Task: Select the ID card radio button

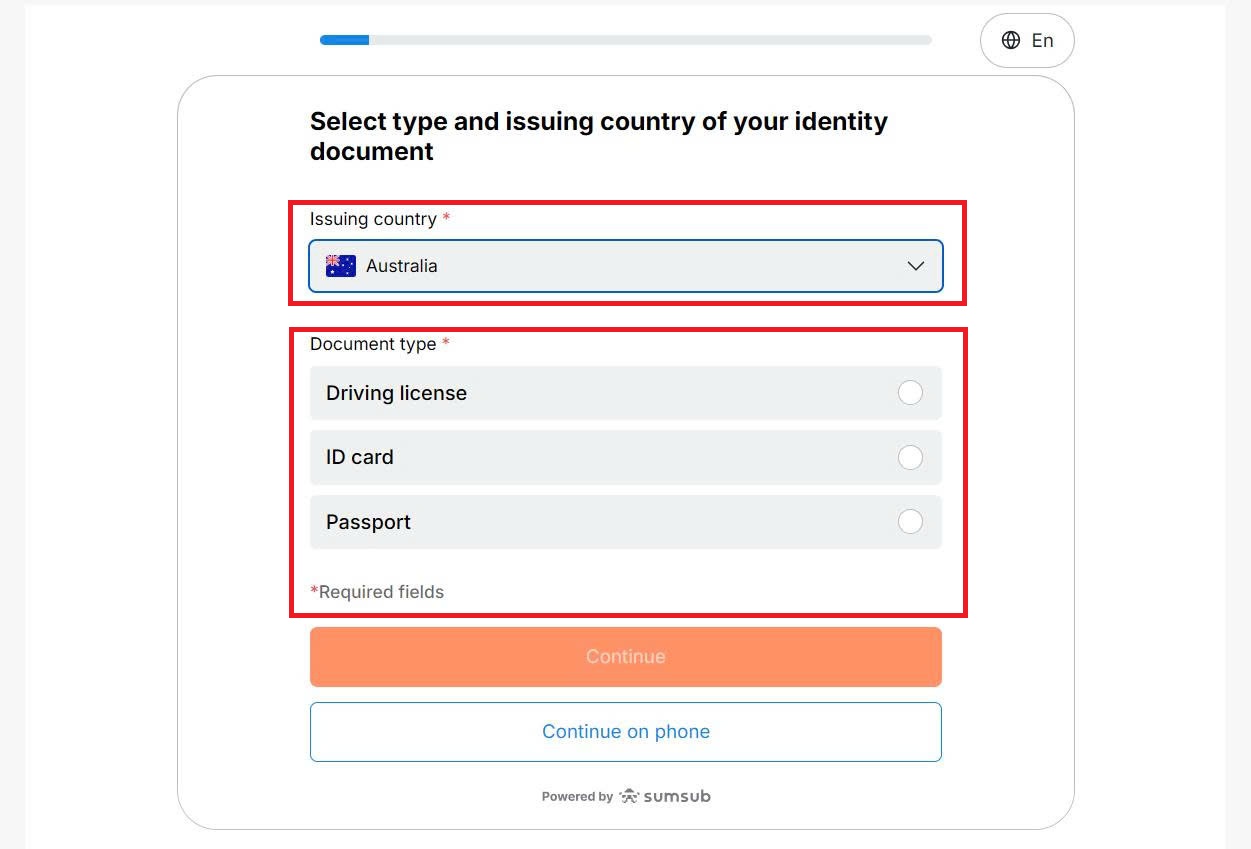Action: (910, 457)
